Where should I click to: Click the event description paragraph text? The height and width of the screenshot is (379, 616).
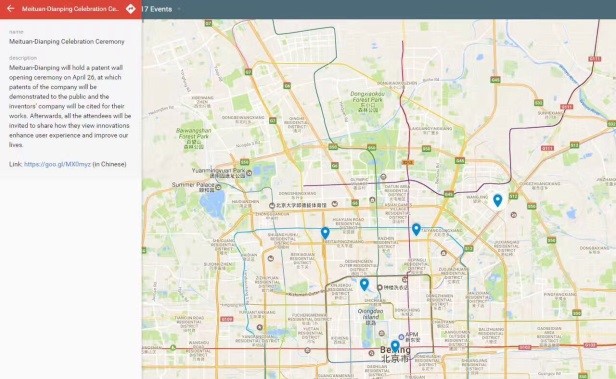(x=70, y=106)
